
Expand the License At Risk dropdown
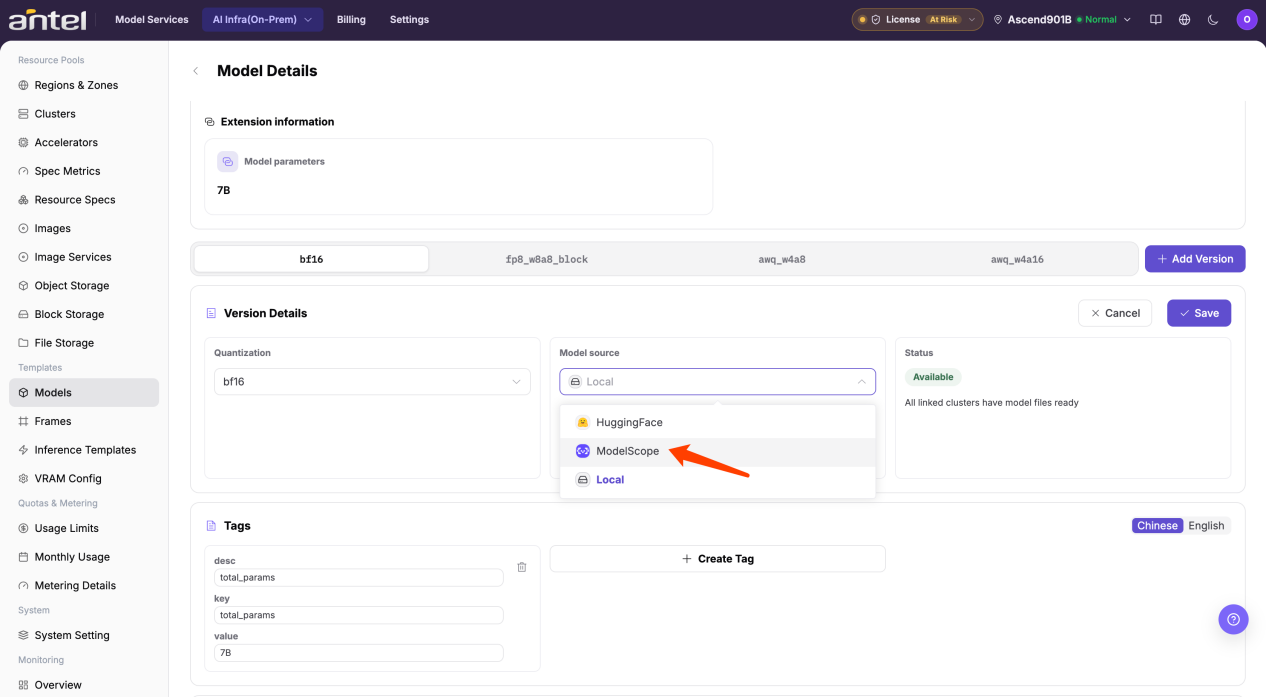[x=917, y=19]
